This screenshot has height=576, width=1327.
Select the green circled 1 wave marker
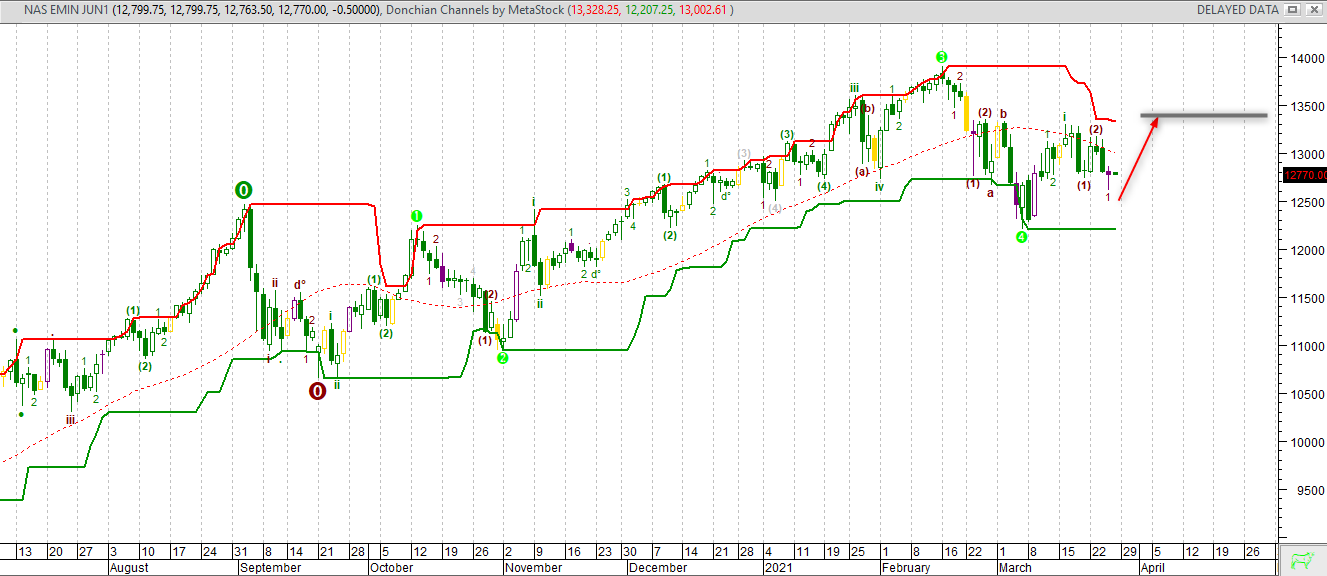(416, 215)
